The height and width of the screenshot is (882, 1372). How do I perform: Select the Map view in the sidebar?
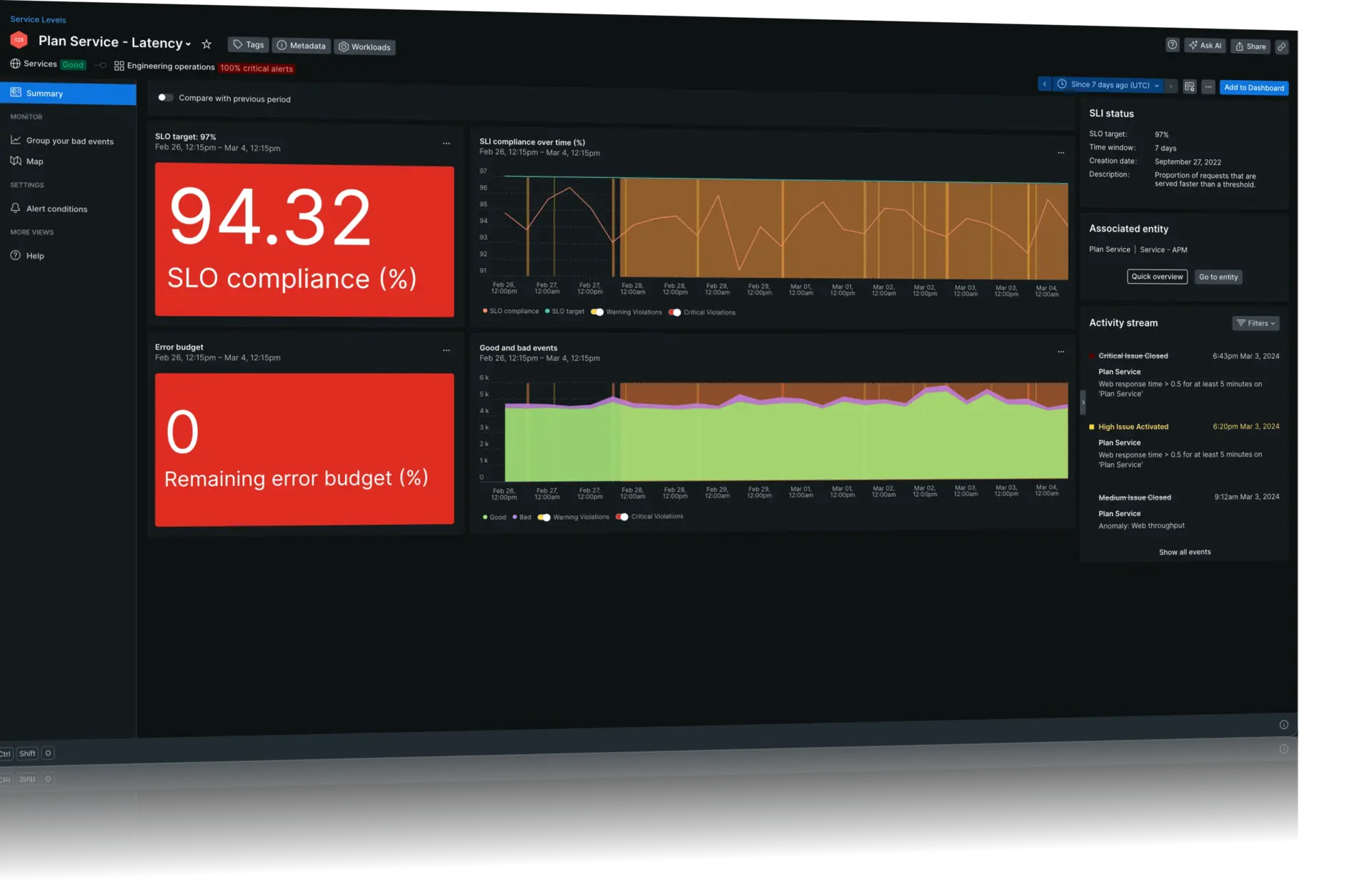[34, 161]
